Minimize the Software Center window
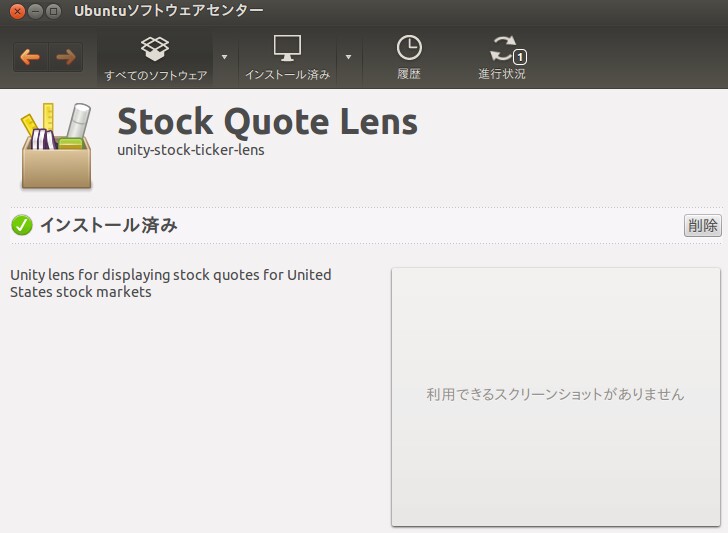 coord(36,11)
